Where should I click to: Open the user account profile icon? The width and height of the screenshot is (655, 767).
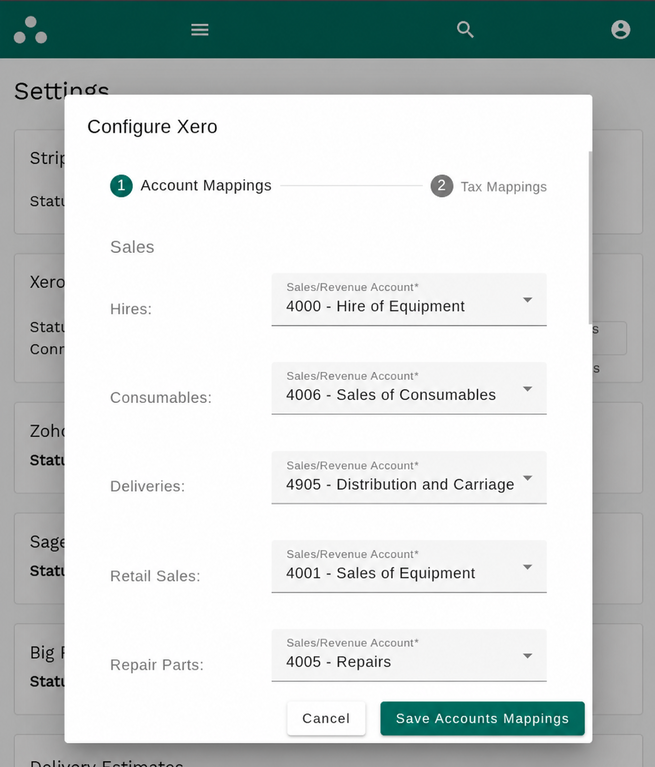[x=620, y=30]
